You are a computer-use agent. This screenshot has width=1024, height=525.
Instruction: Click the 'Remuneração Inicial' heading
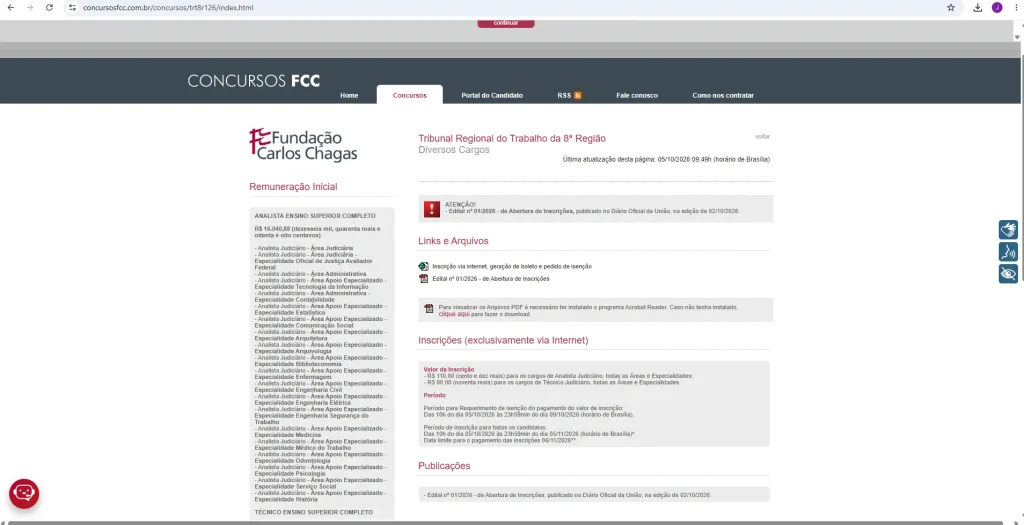point(293,187)
